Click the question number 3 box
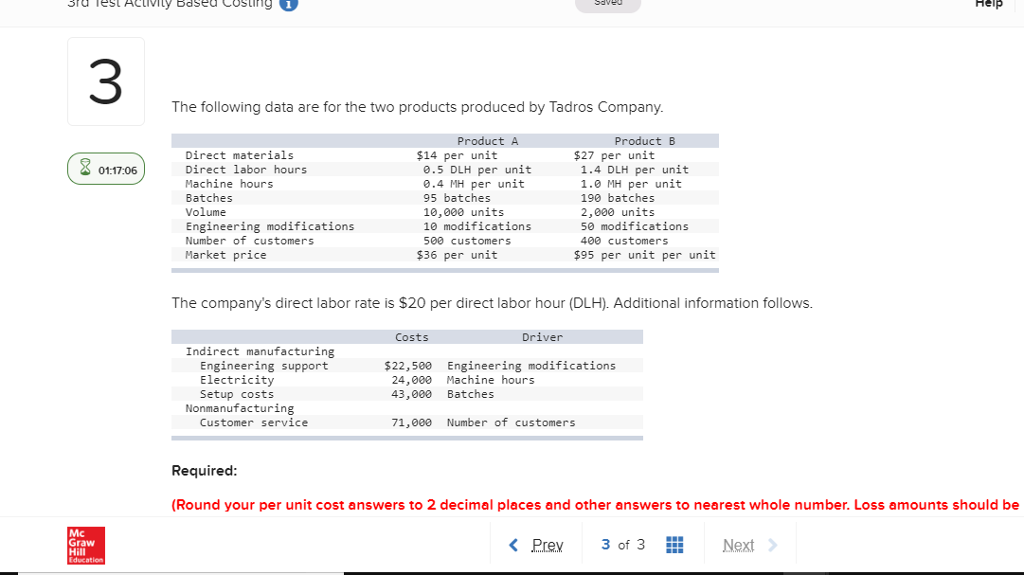The width and height of the screenshot is (1024, 575). pos(106,82)
